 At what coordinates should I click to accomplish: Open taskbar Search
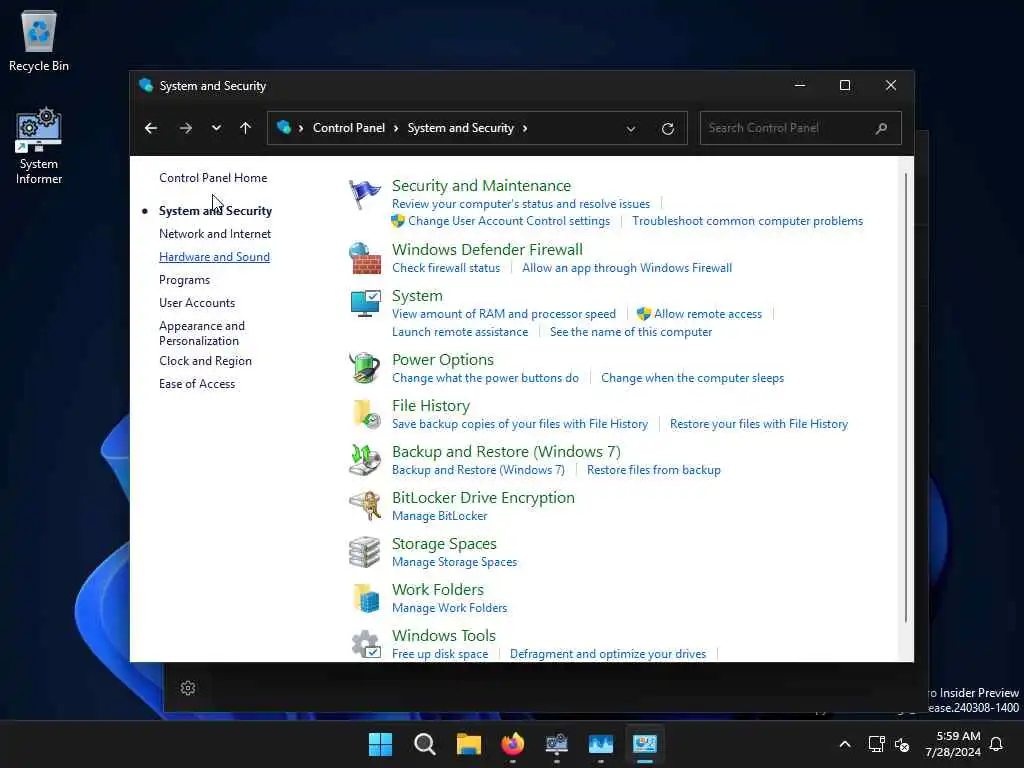coord(424,744)
